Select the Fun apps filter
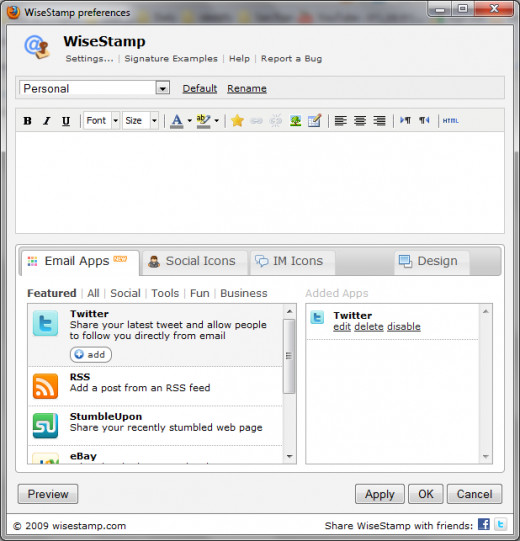The height and width of the screenshot is (541, 520). point(199,293)
